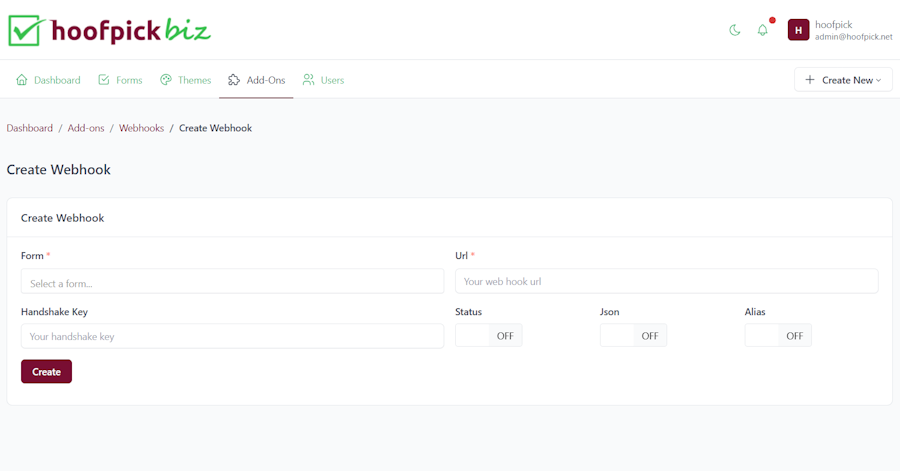Screen dimensions: 900x471
Task: Click the Handshake Key label
Action: 55,312
